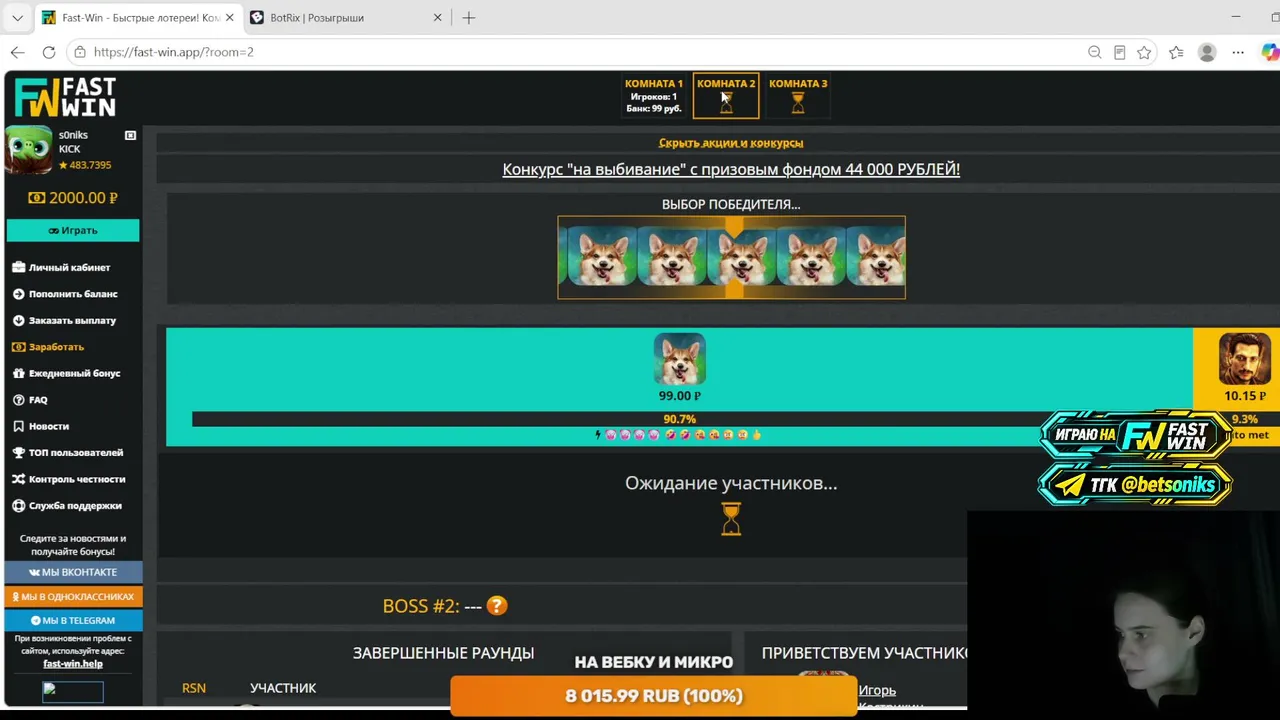
Task: Switch to the Комната 3 room tab
Action: 798,96
